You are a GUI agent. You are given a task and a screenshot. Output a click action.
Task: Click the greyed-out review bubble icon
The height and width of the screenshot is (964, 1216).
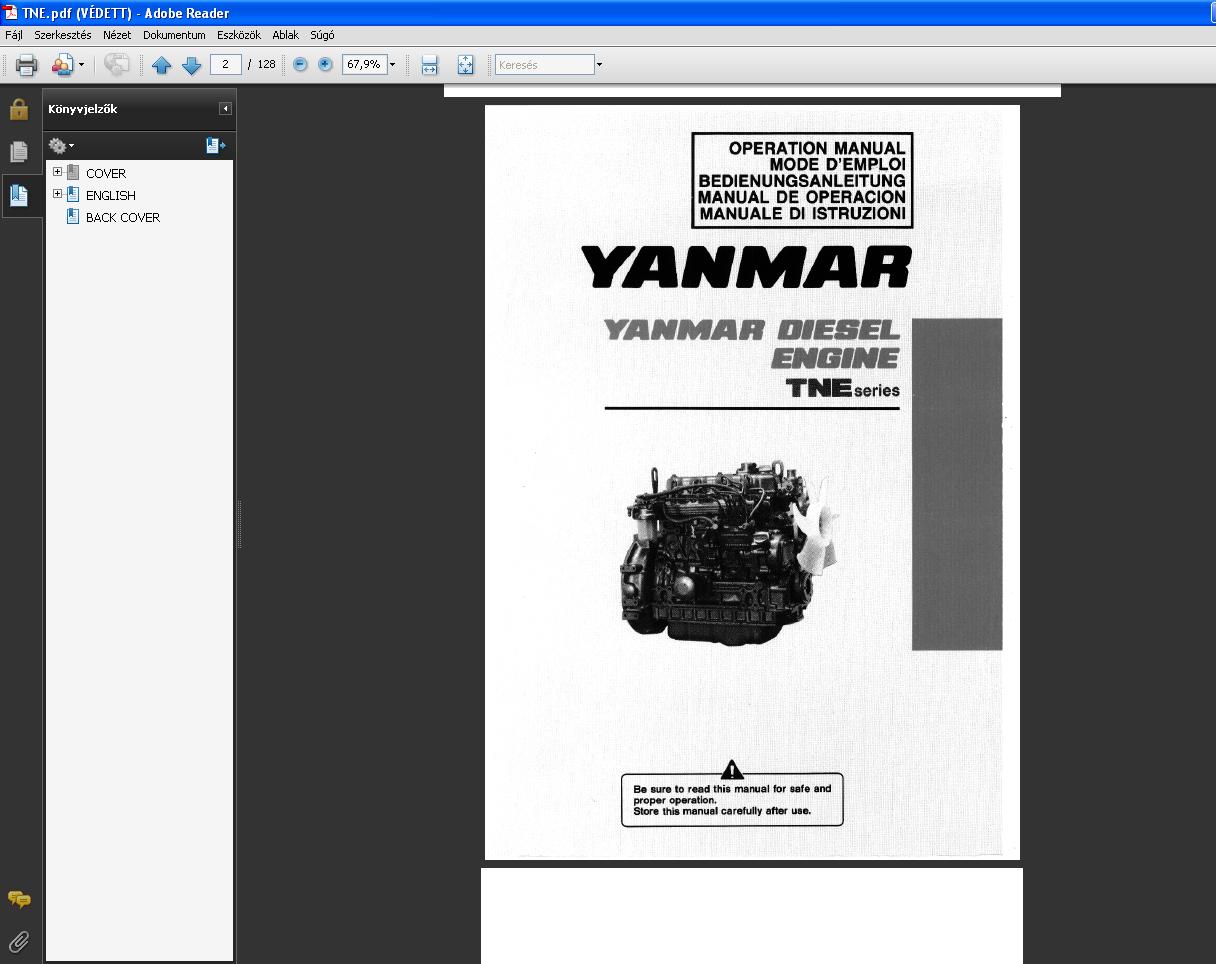(x=117, y=65)
